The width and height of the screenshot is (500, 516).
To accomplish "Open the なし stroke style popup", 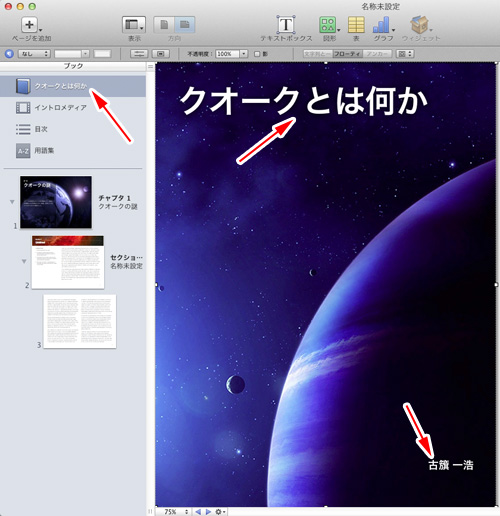I will click(x=34, y=53).
